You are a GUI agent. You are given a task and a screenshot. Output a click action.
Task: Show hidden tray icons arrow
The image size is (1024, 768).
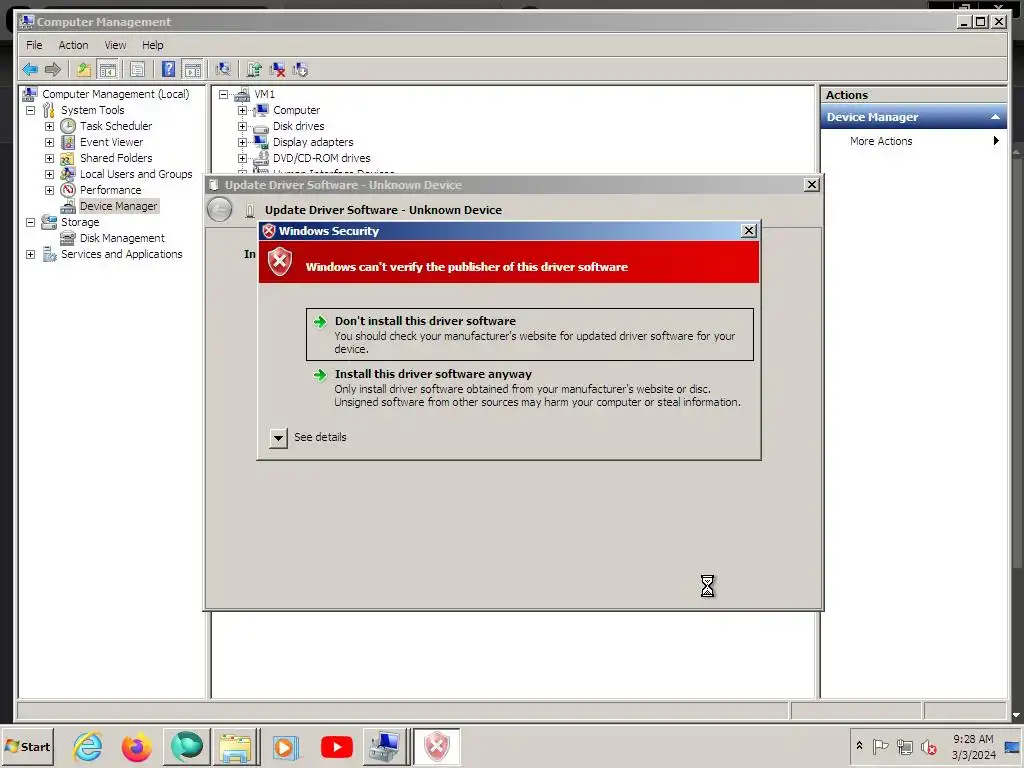point(859,746)
